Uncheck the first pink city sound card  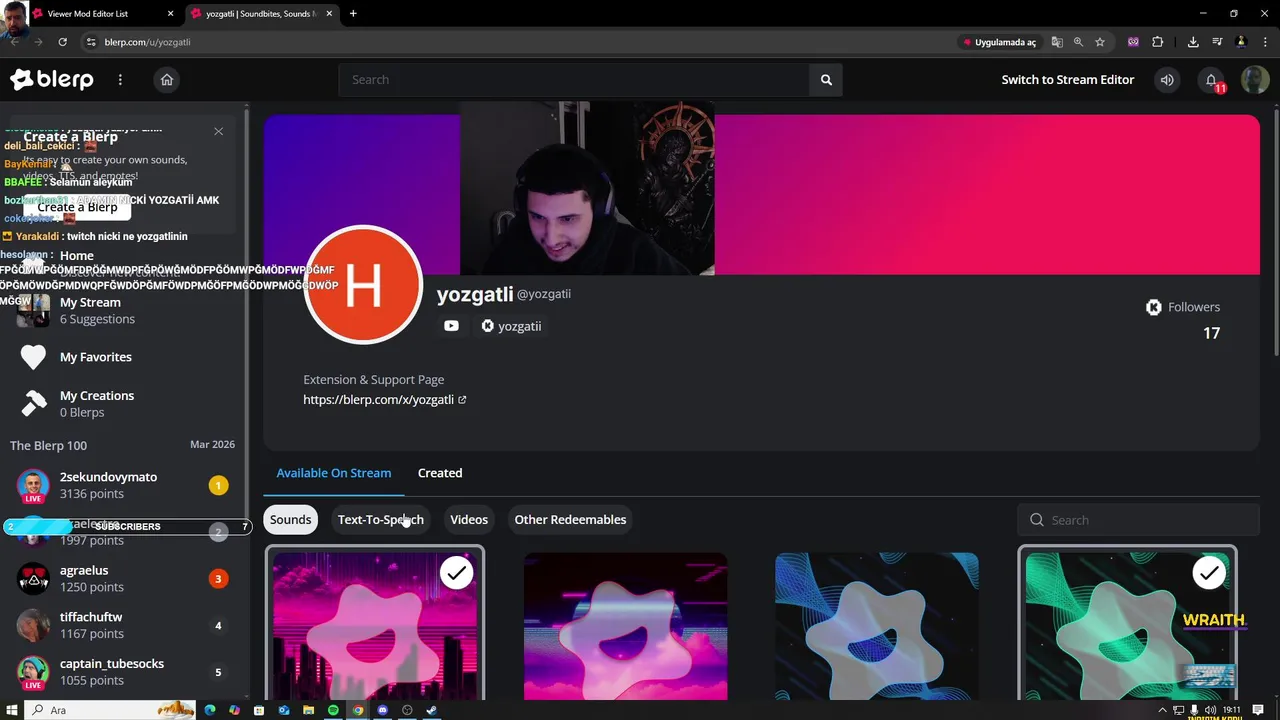point(457,573)
